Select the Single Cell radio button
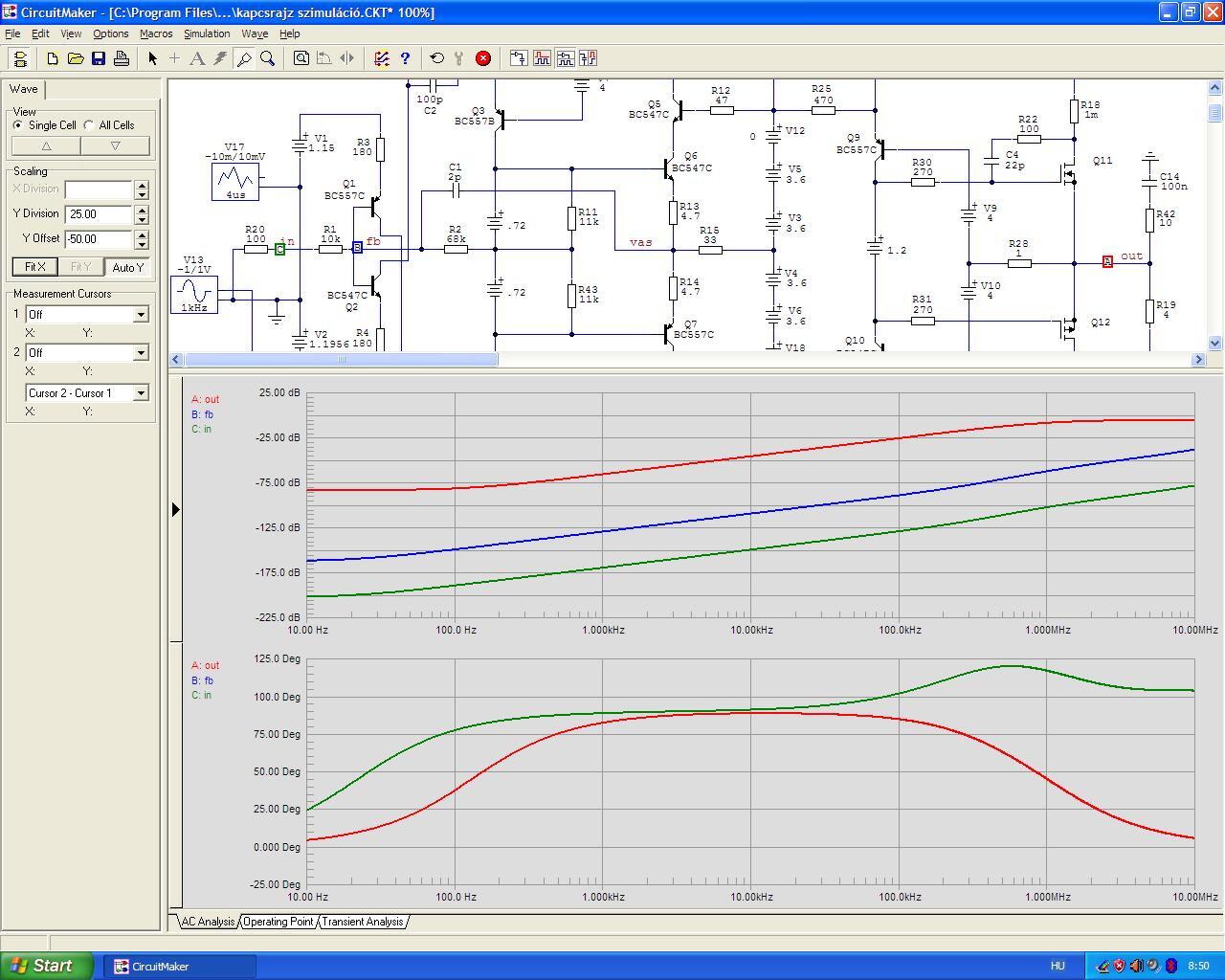 [18, 125]
